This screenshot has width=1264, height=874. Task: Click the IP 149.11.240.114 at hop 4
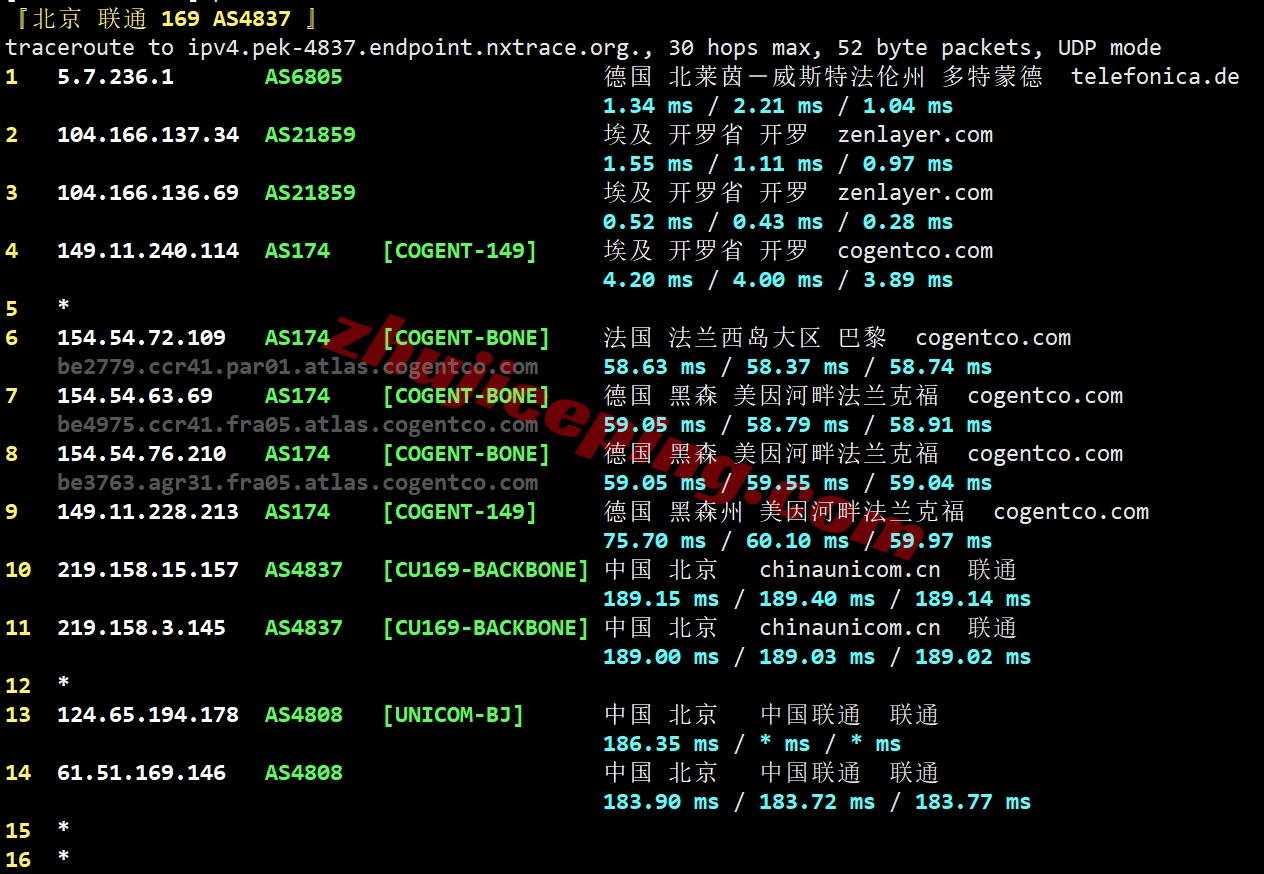[147, 251]
